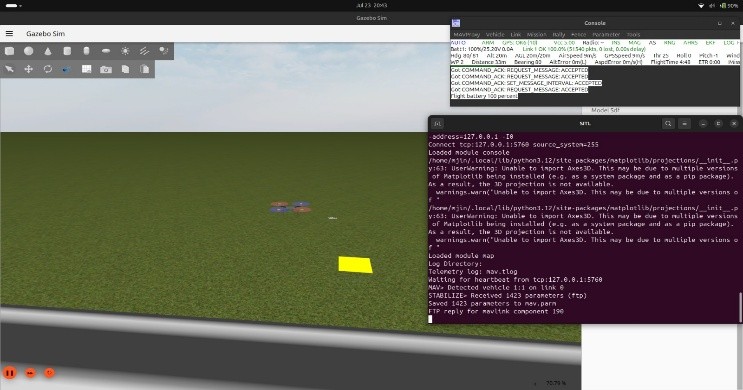The width and height of the screenshot is (743, 390).
Task: Open network status in top bar
Action: [x=701, y=6]
